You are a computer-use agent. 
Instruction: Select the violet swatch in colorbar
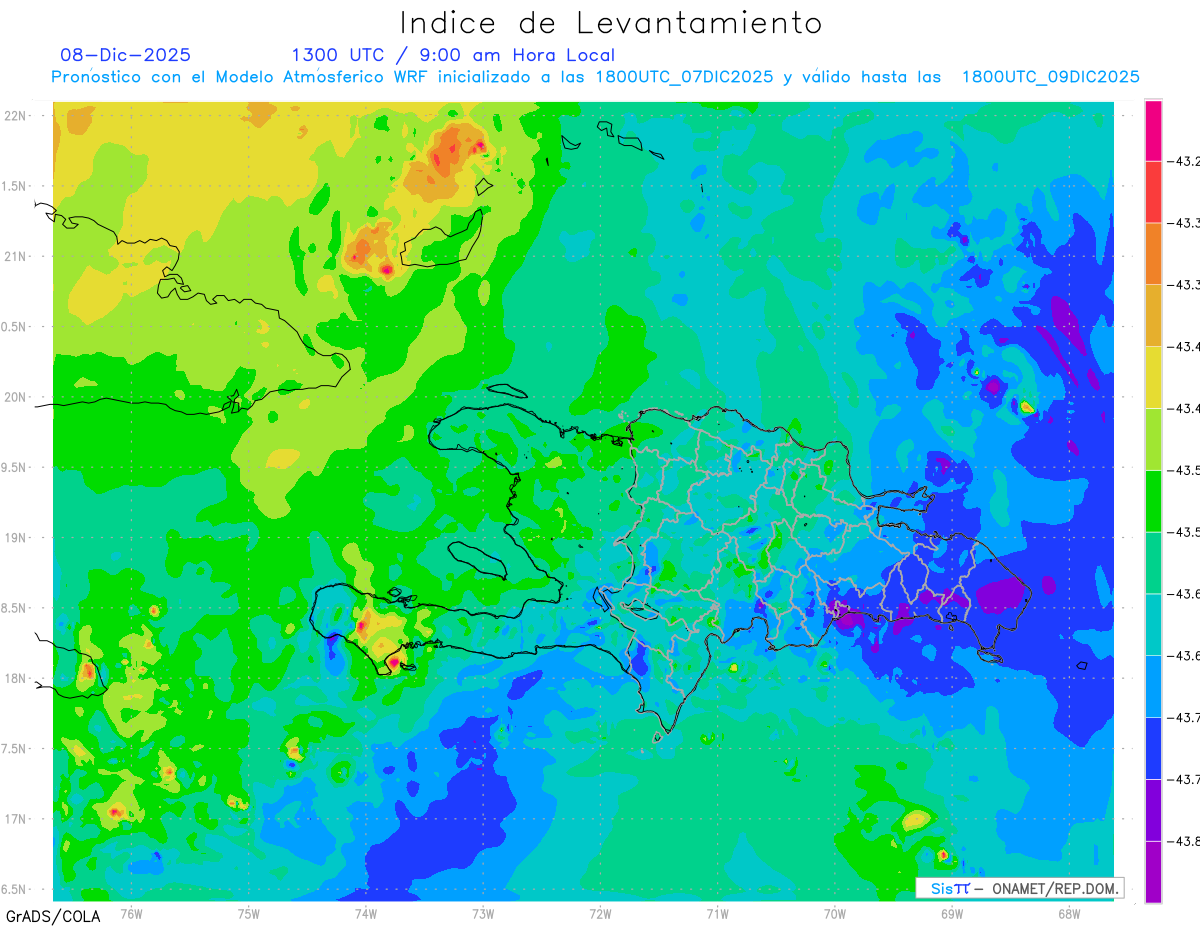click(1153, 810)
